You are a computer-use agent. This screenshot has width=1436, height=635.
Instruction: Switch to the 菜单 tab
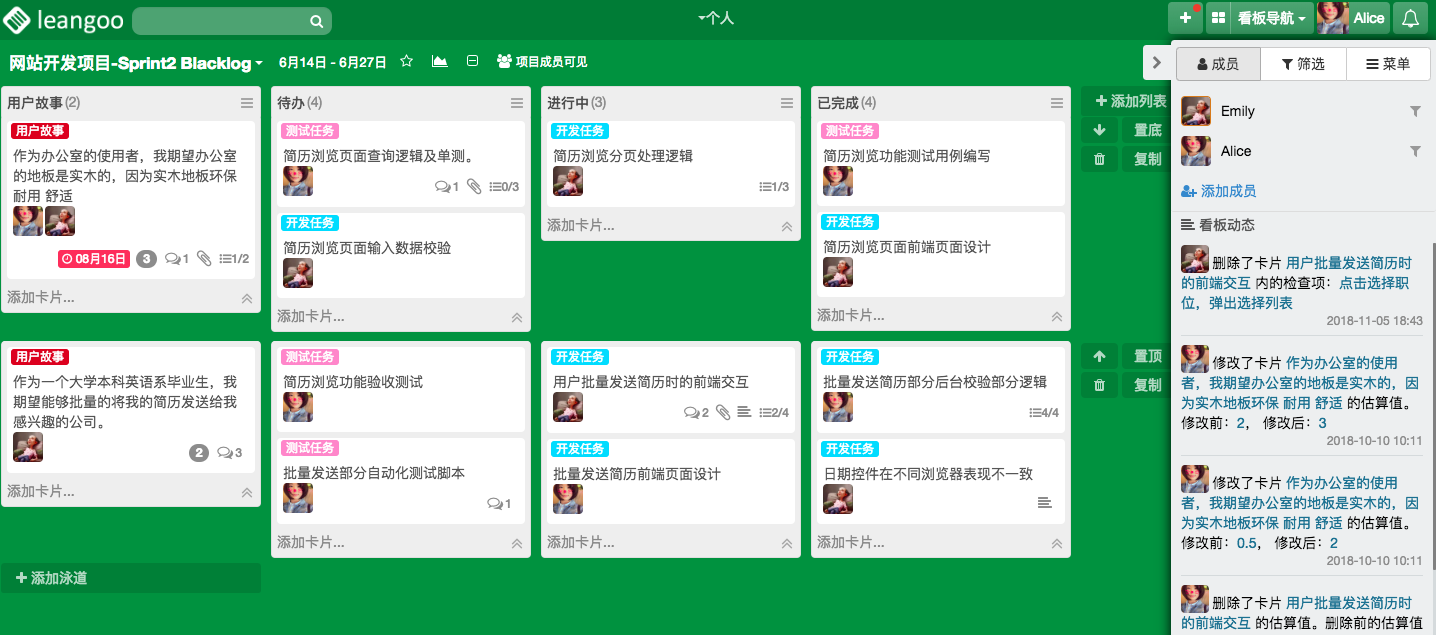click(1388, 64)
